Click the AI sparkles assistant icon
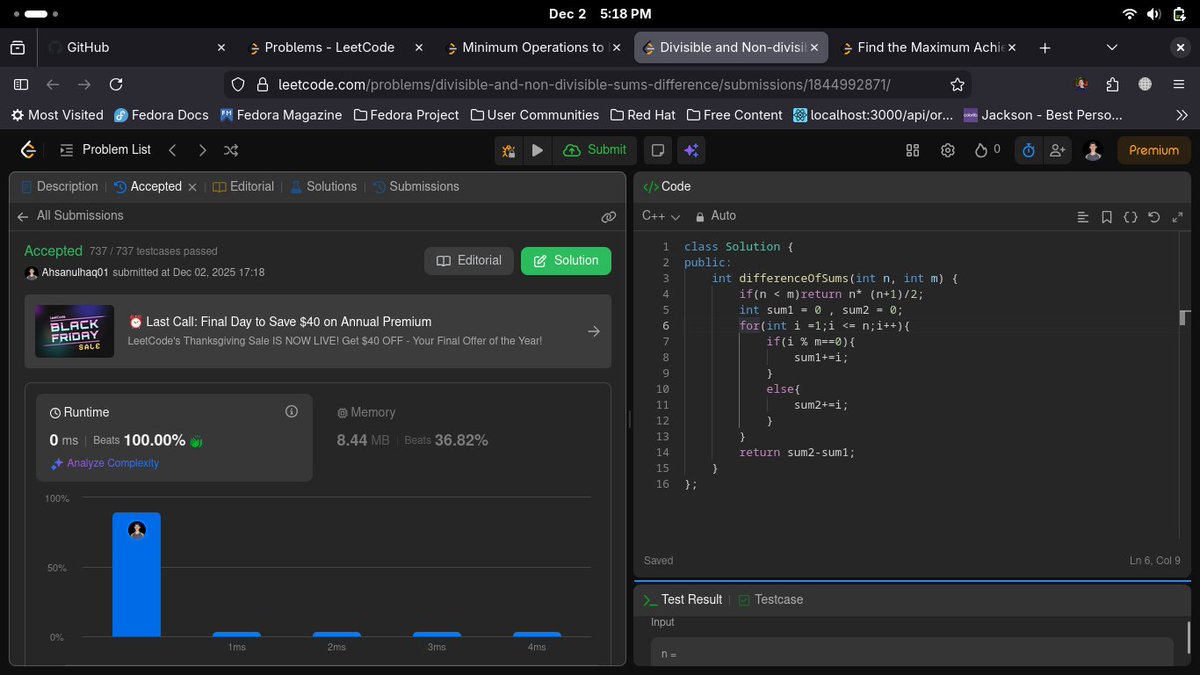Viewport: 1200px width, 675px height. pos(692,150)
